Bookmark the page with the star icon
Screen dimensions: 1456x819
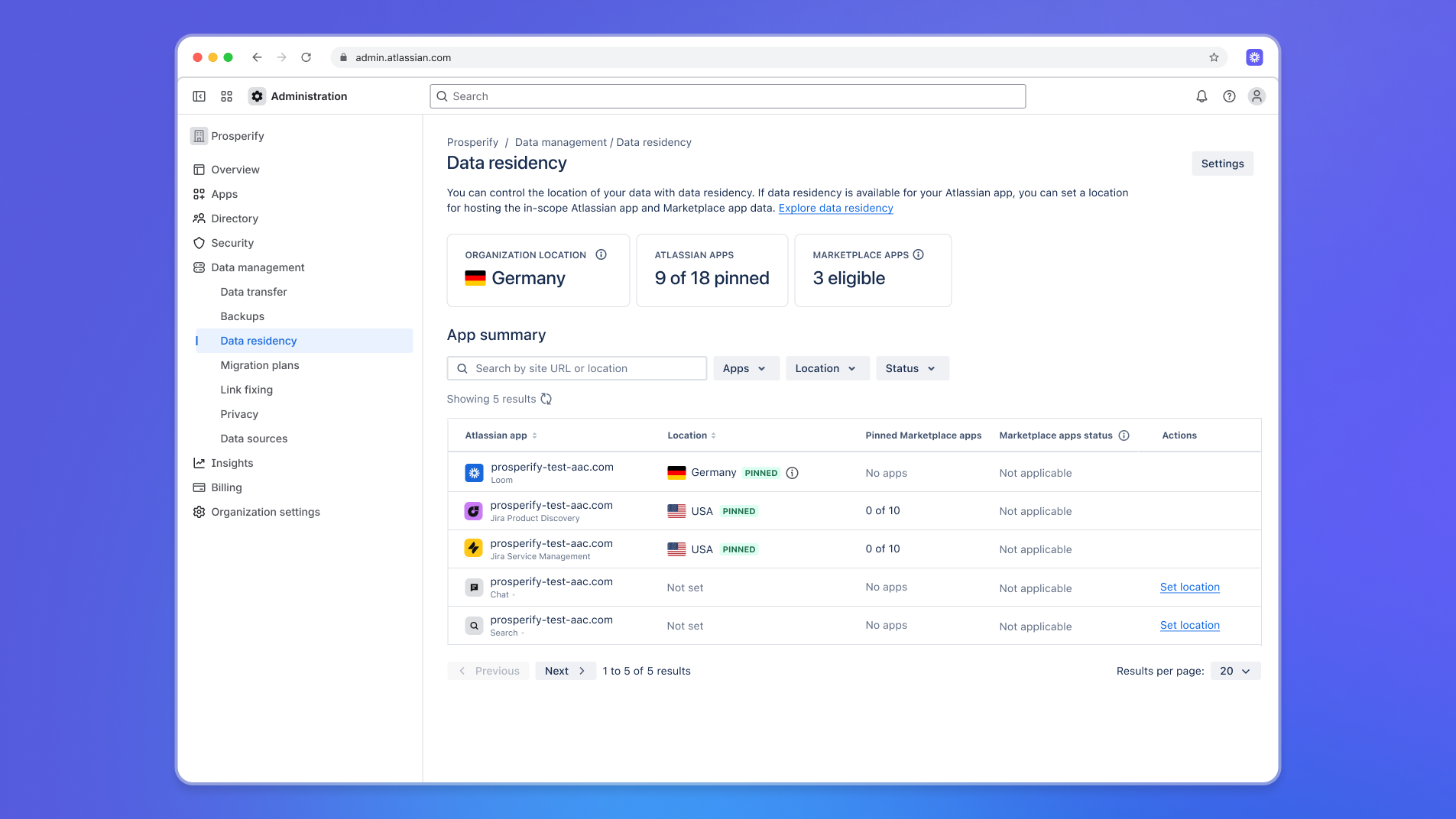1214,57
